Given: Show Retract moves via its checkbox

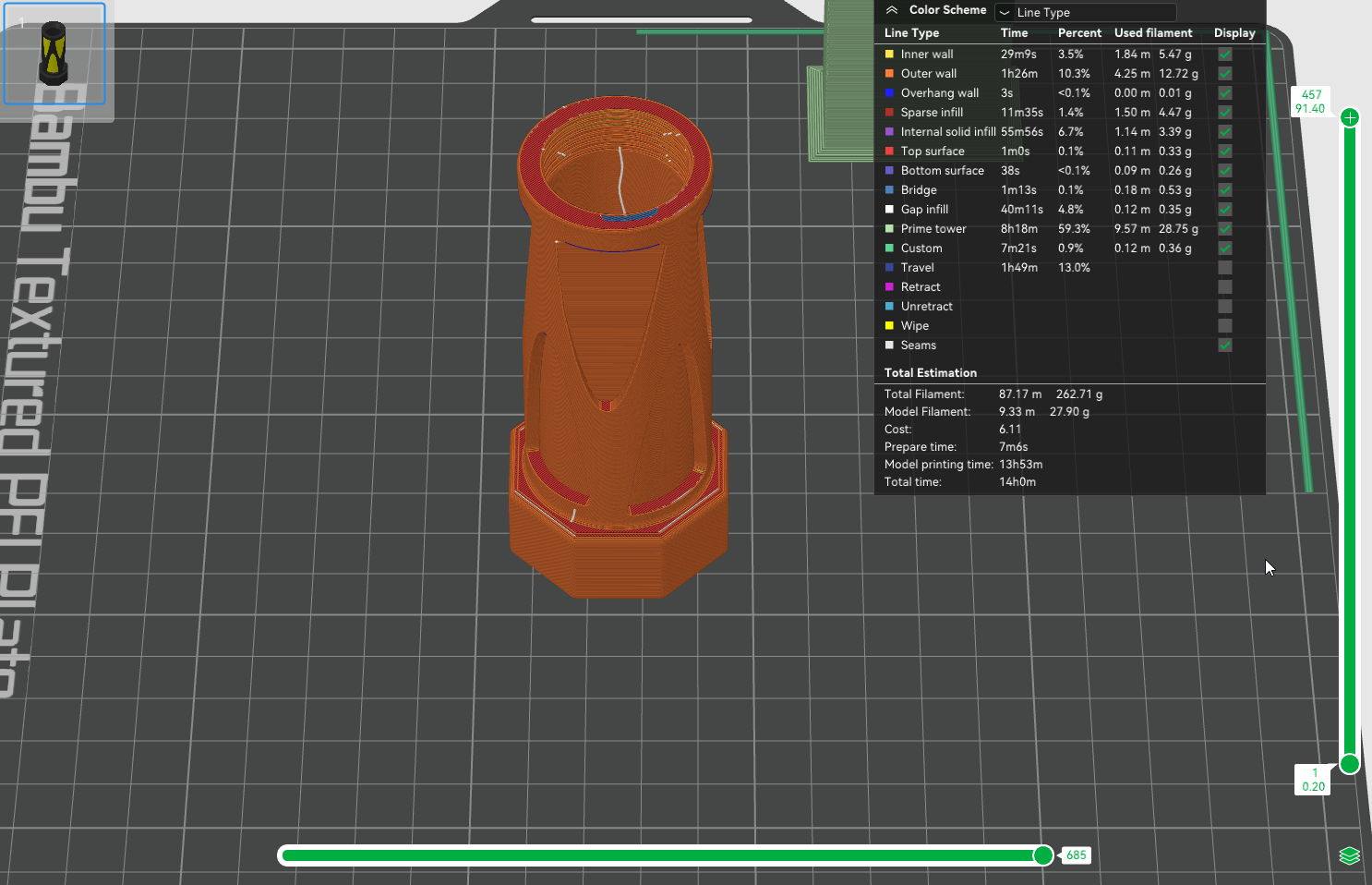Looking at the screenshot, I should click(1225, 287).
